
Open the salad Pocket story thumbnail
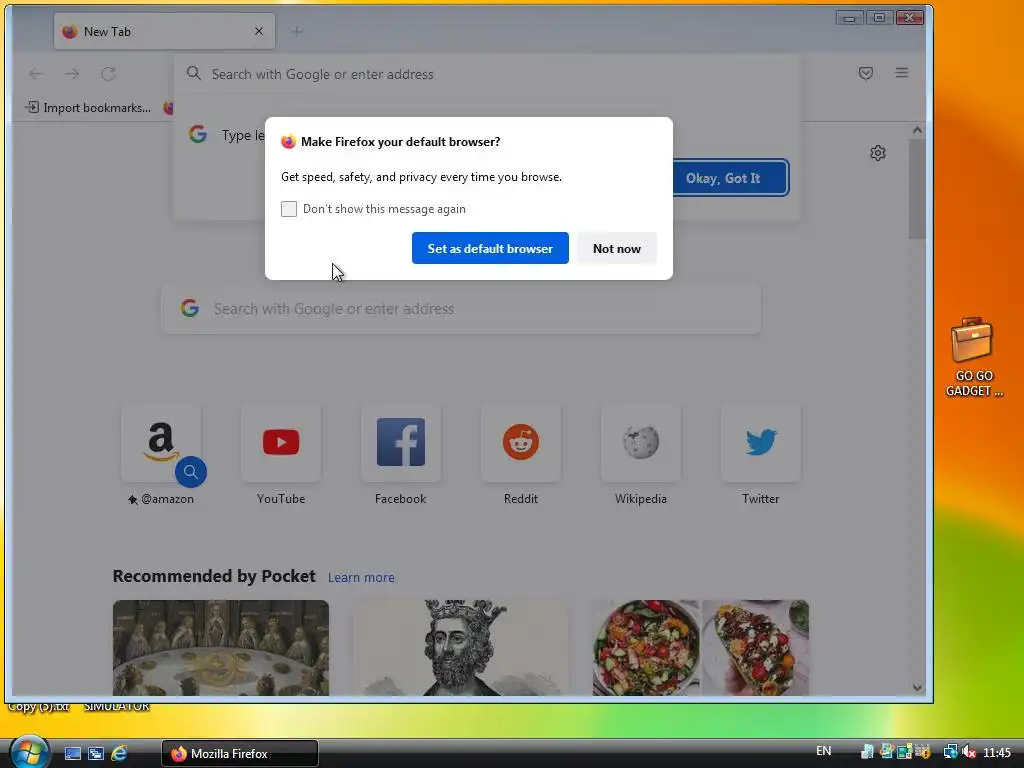point(701,648)
